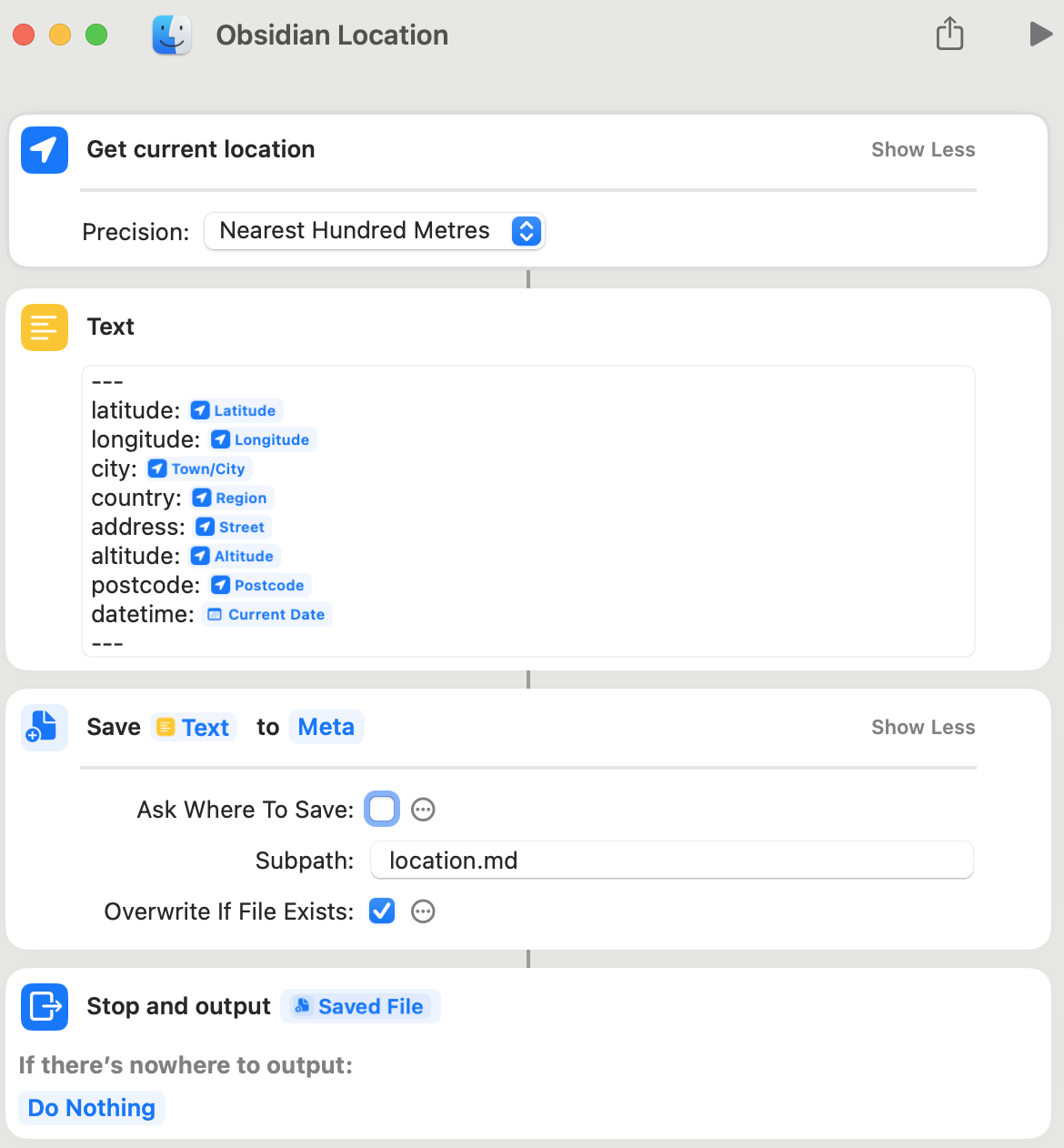1064x1148 pixels.
Task: Run the Obsidian Location shortcut
Action: [1040, 35]
